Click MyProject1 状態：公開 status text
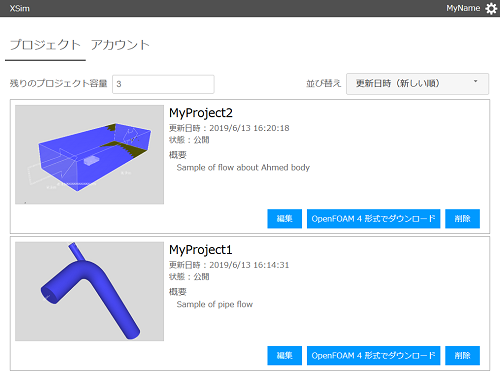 (x=189, y=277)
